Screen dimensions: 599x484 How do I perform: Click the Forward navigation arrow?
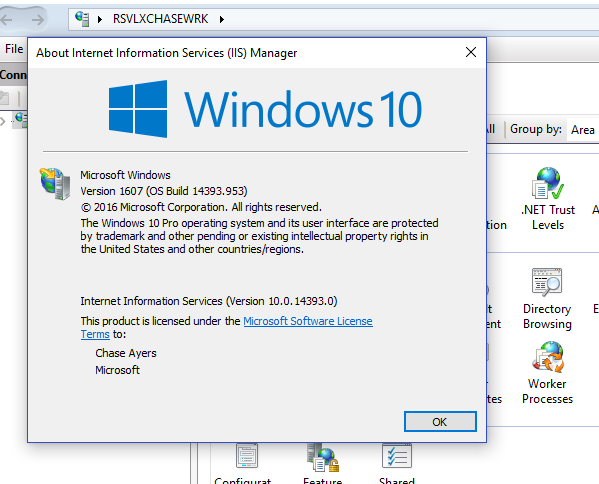pyautogui.click(x=37, y=19)
